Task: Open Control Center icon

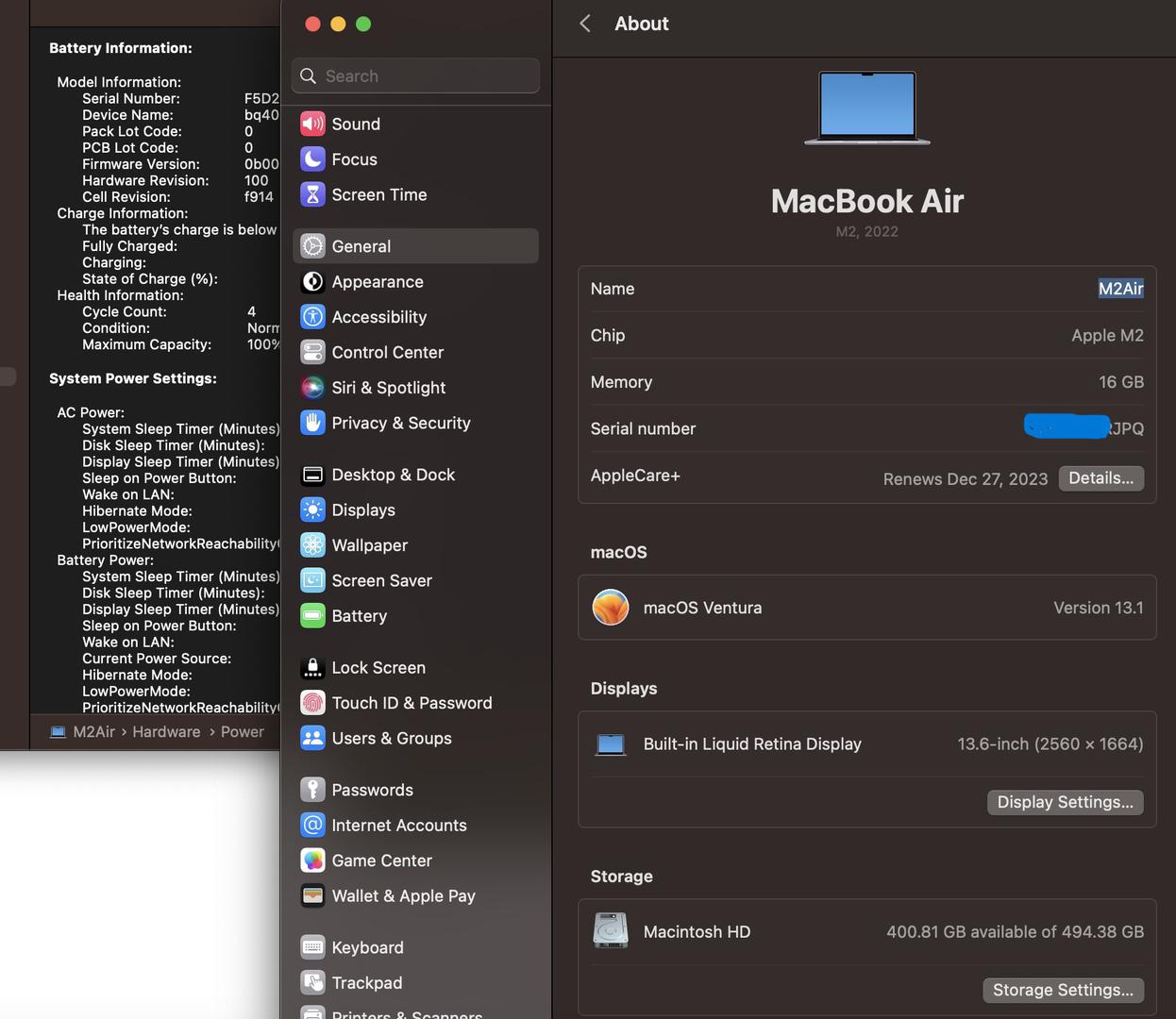Action: [x=312, y=352]
